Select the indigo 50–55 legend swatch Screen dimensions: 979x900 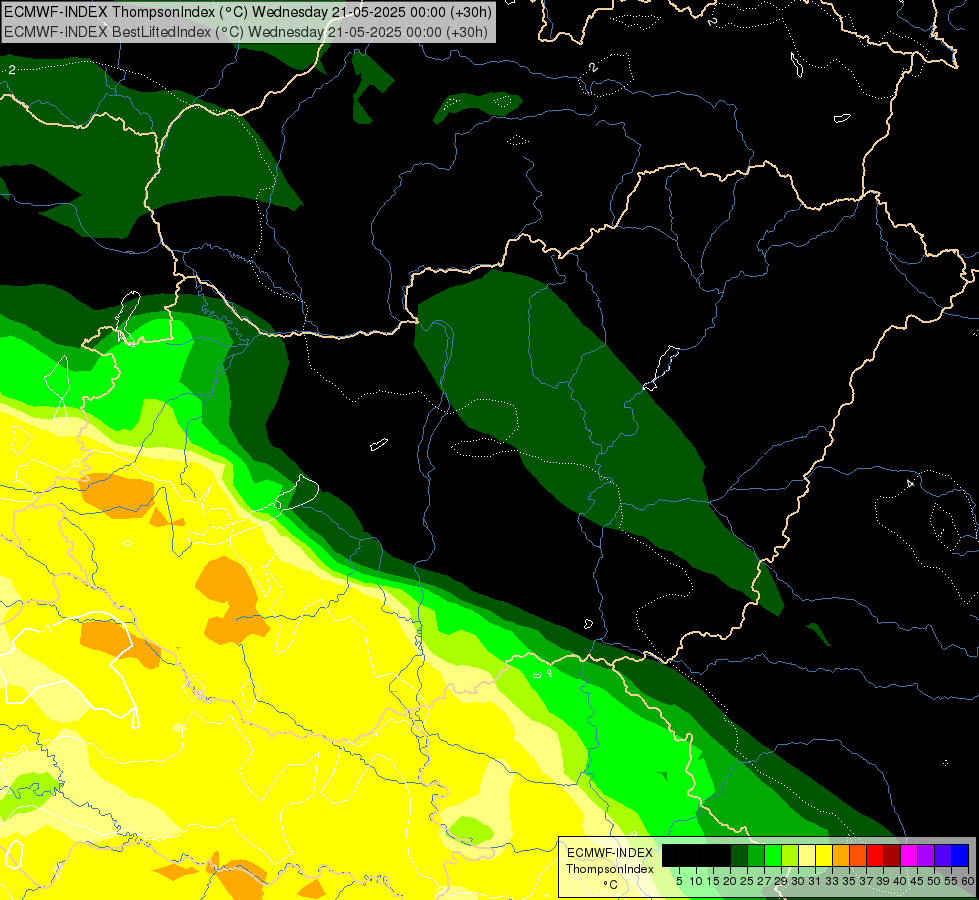tap(943, 855)
